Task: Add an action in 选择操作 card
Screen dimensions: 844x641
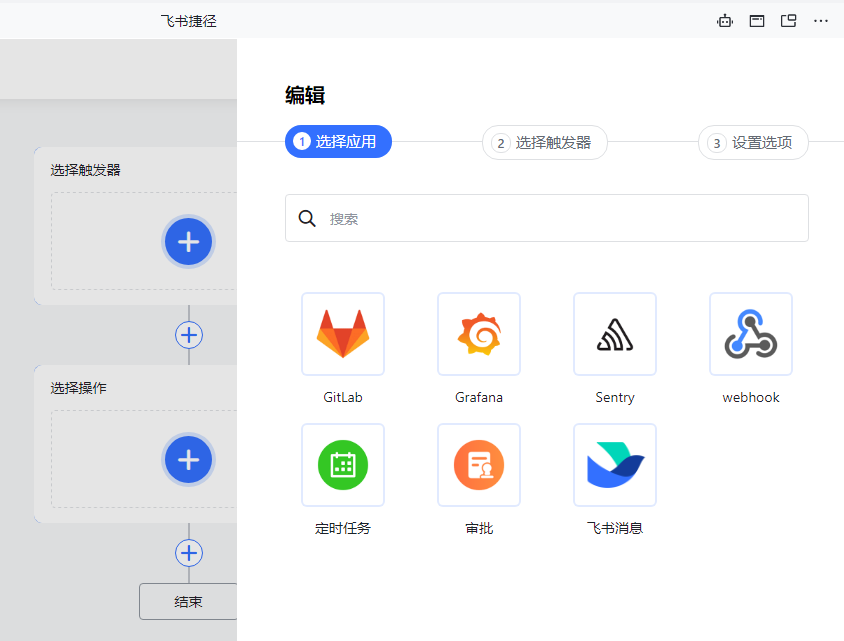Action: (188, 459)
